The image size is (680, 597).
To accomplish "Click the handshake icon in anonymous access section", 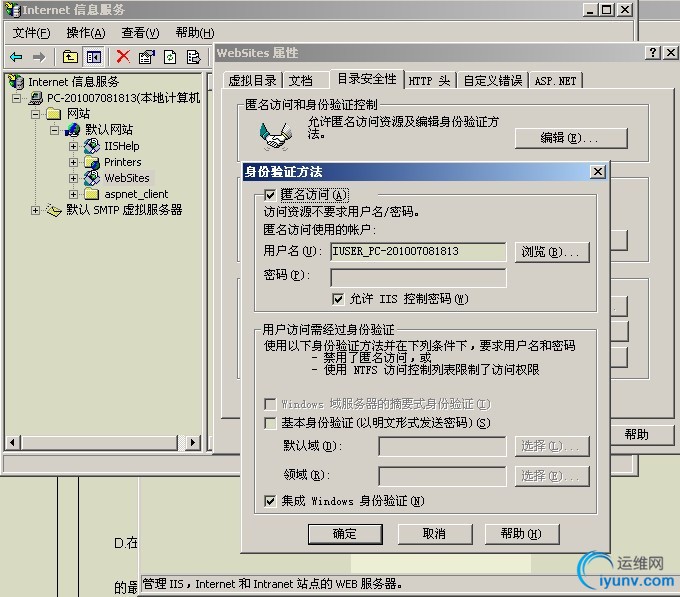I will [x=275, y=136].
